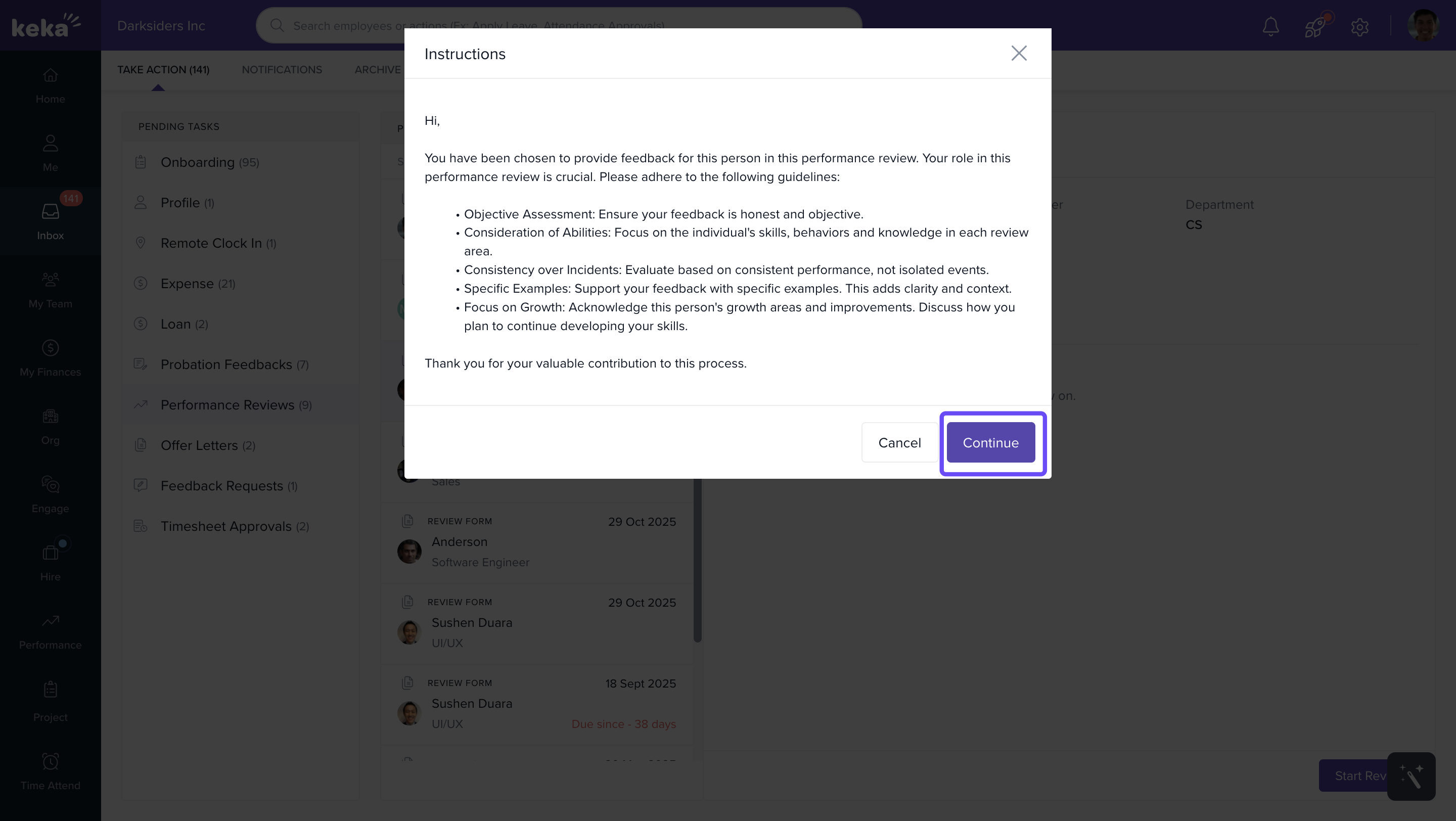Click the magic wand assistant button
The width and height of the screenshot is (1456, 821).
coord(1411,776)
